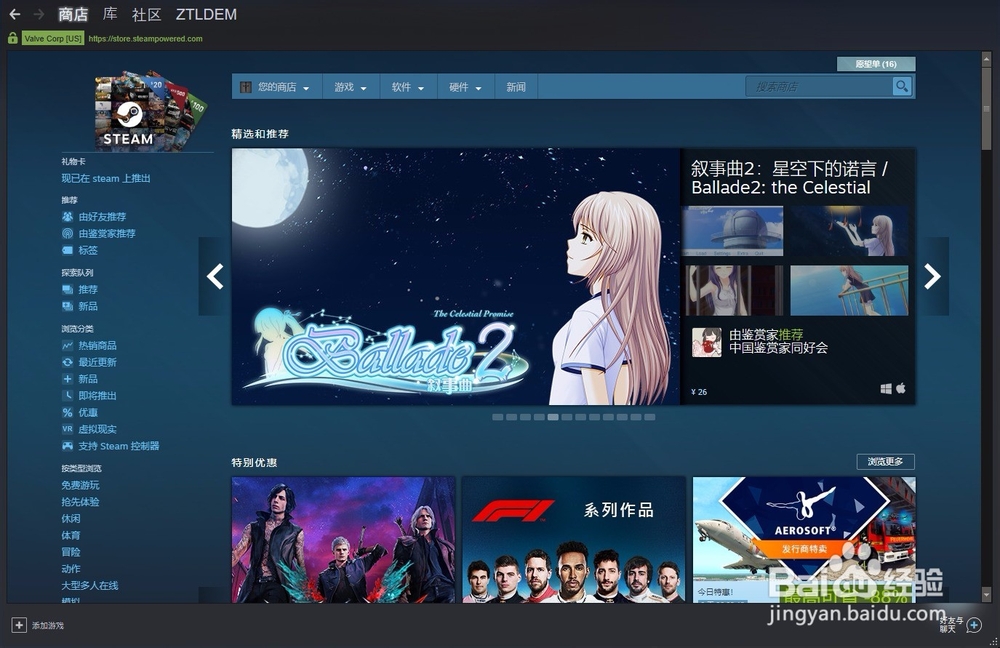
Task: Open the 免费游玩 category link
Action: click(x=80, y=485)
